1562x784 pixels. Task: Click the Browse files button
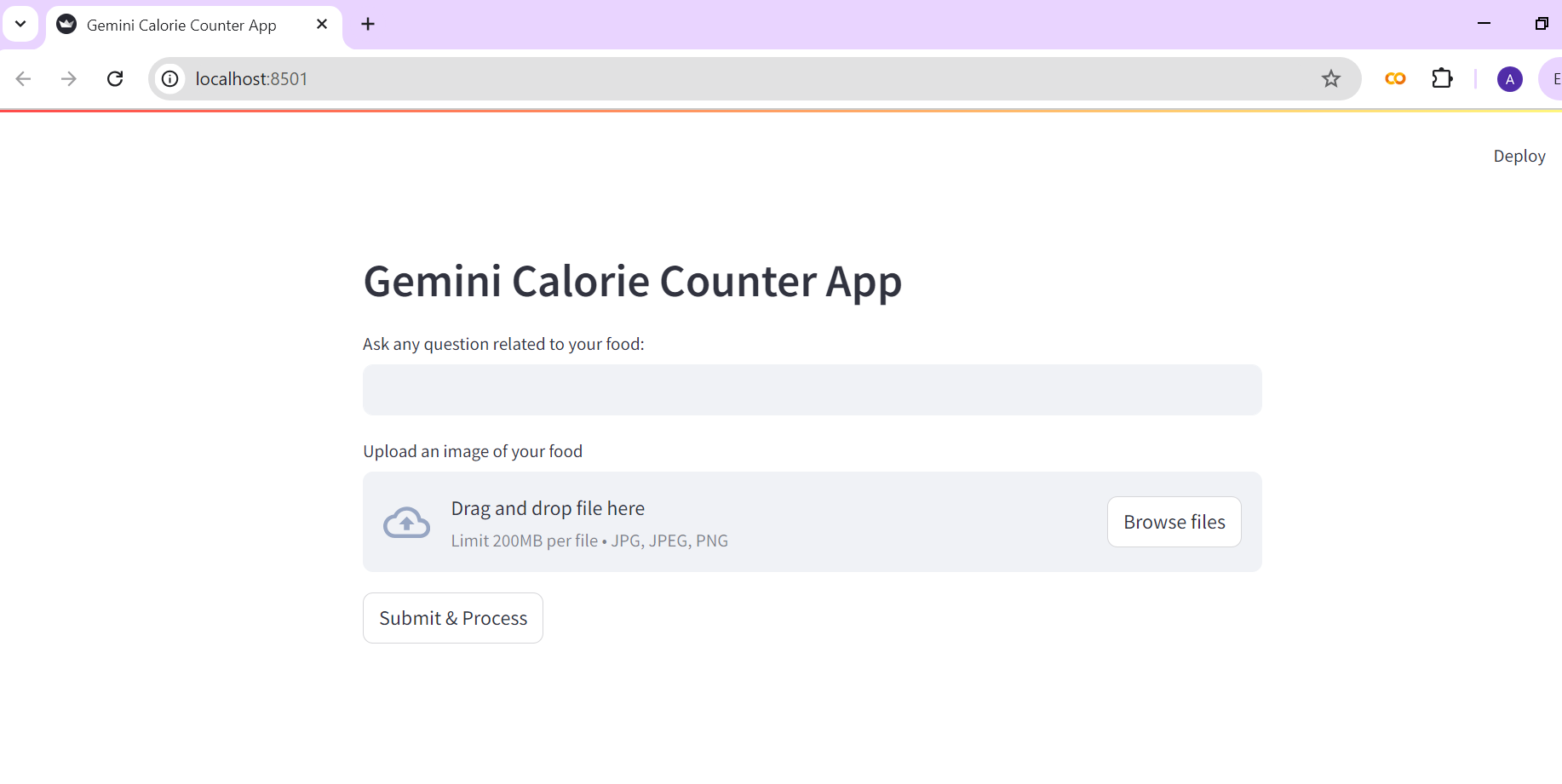coord(1174,522)
